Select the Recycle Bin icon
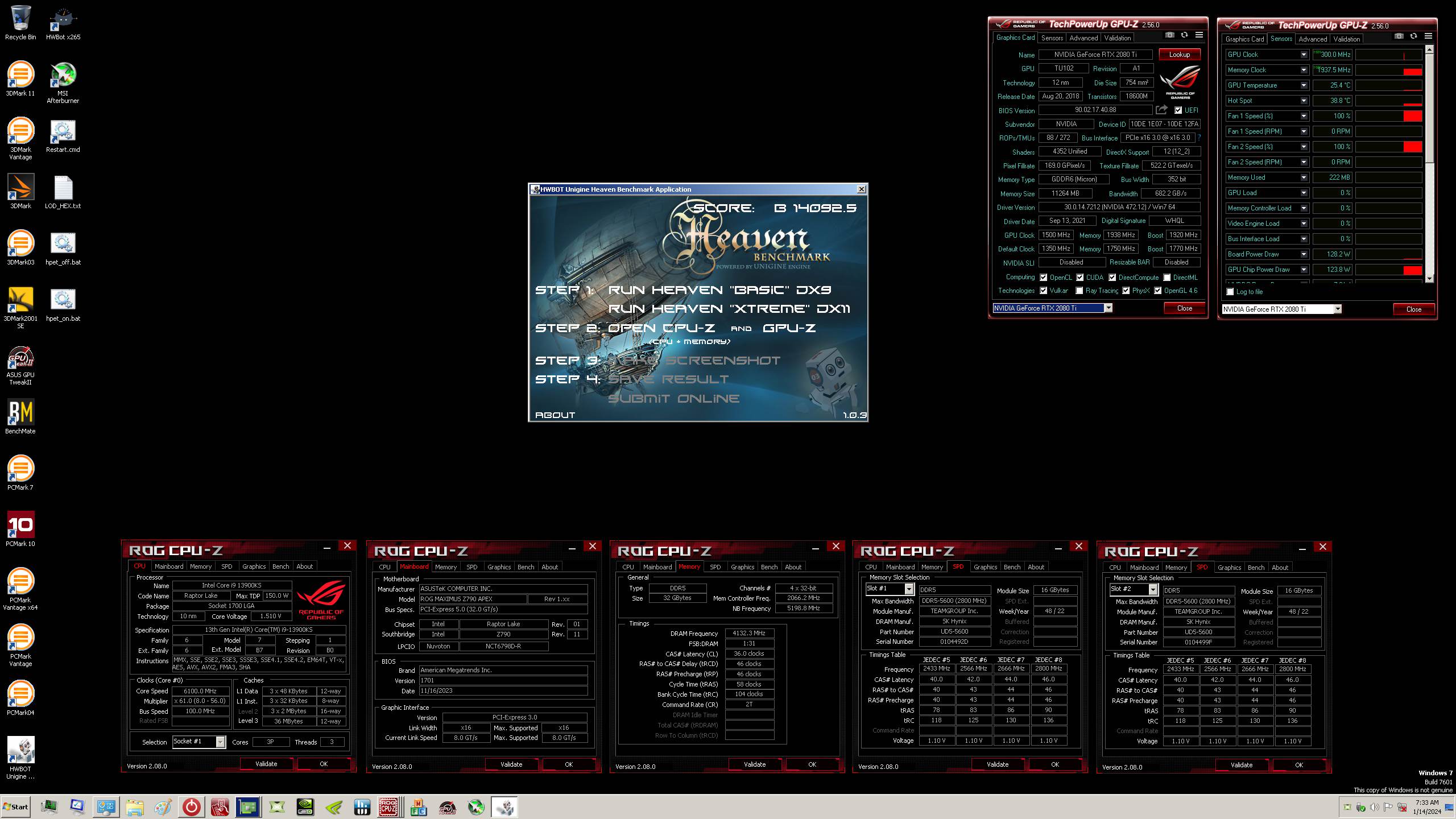 coord(20,23)
